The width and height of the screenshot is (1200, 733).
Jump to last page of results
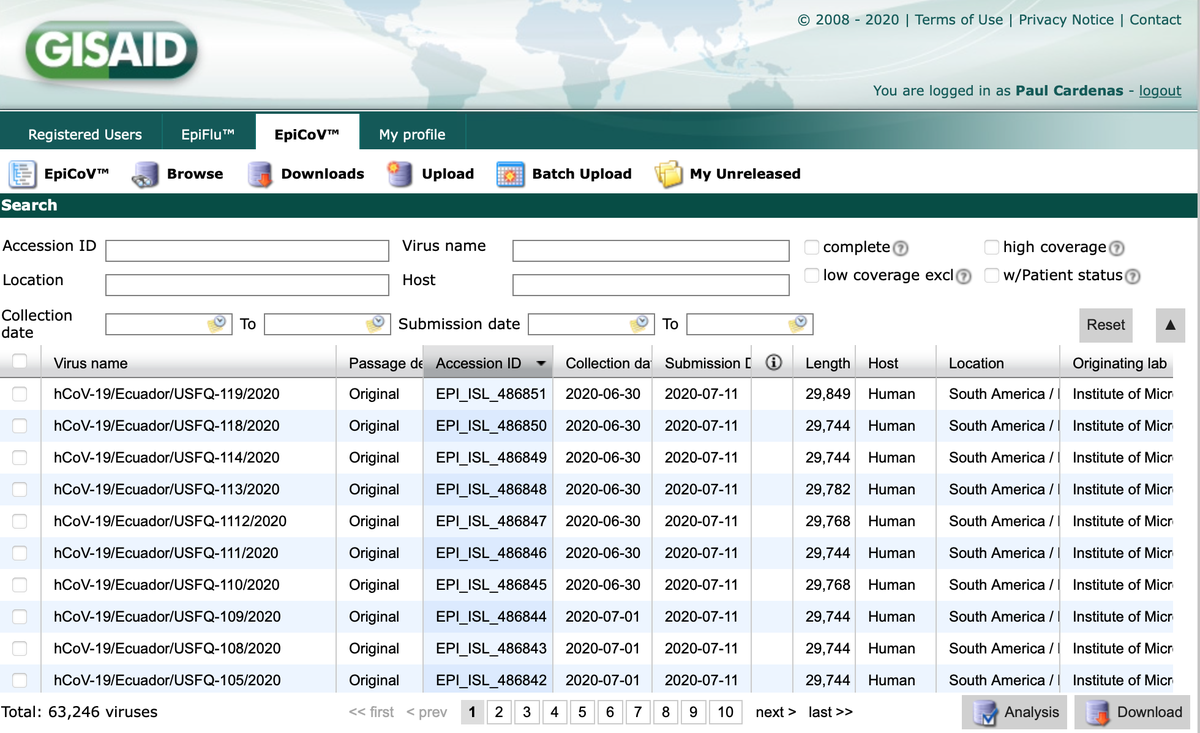coord(831,712)
